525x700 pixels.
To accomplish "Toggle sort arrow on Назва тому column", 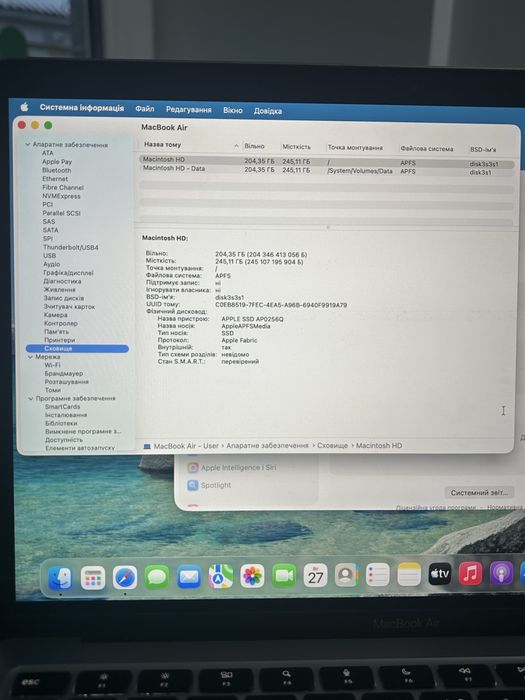I will tap(236, 146).
